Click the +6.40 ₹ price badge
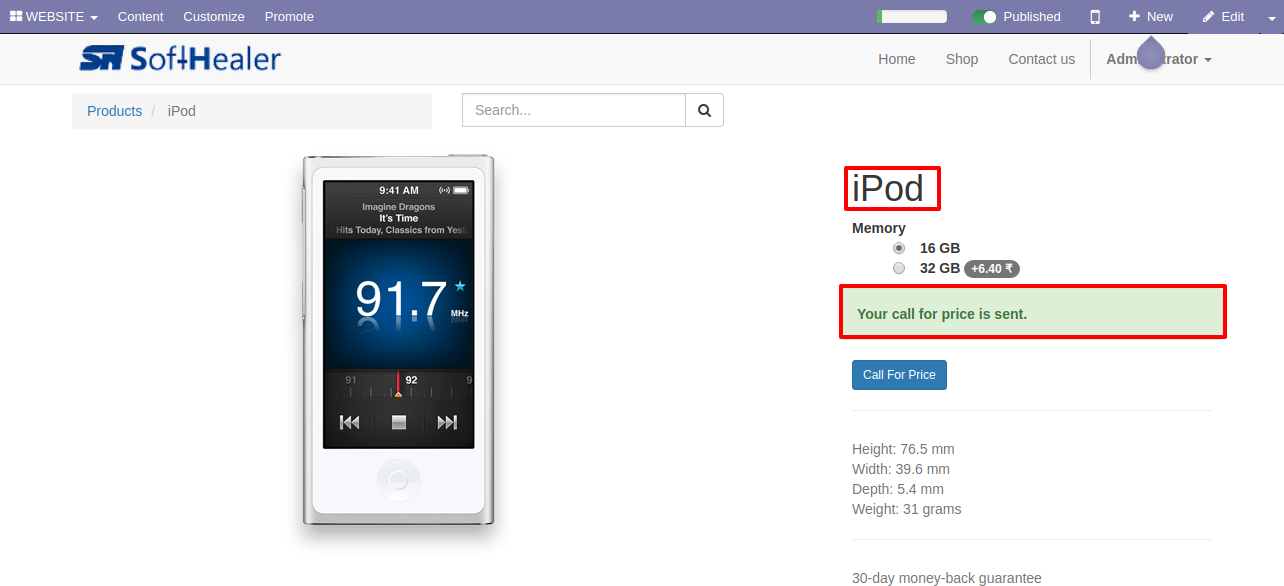1284x586 pixels. point(992,269)
